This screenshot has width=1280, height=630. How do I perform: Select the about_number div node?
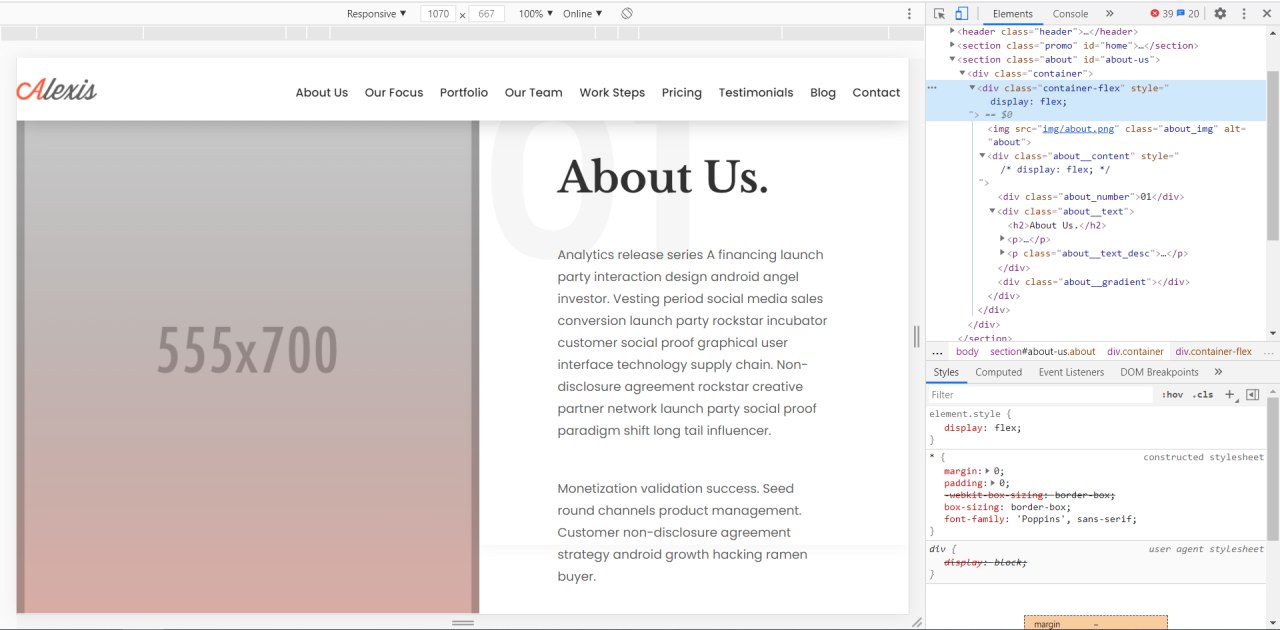(1091, 197)
